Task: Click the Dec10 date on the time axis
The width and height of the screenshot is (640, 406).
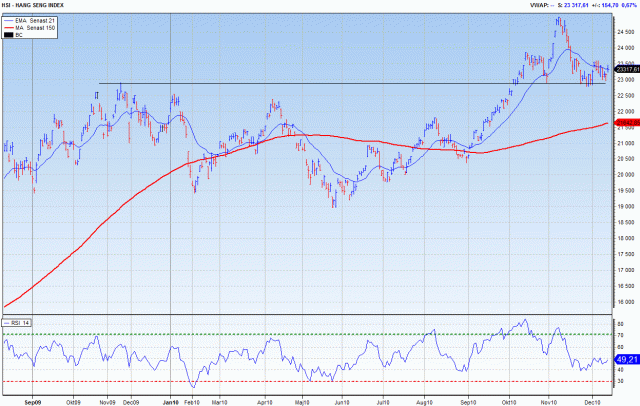Action: point(593,400)
